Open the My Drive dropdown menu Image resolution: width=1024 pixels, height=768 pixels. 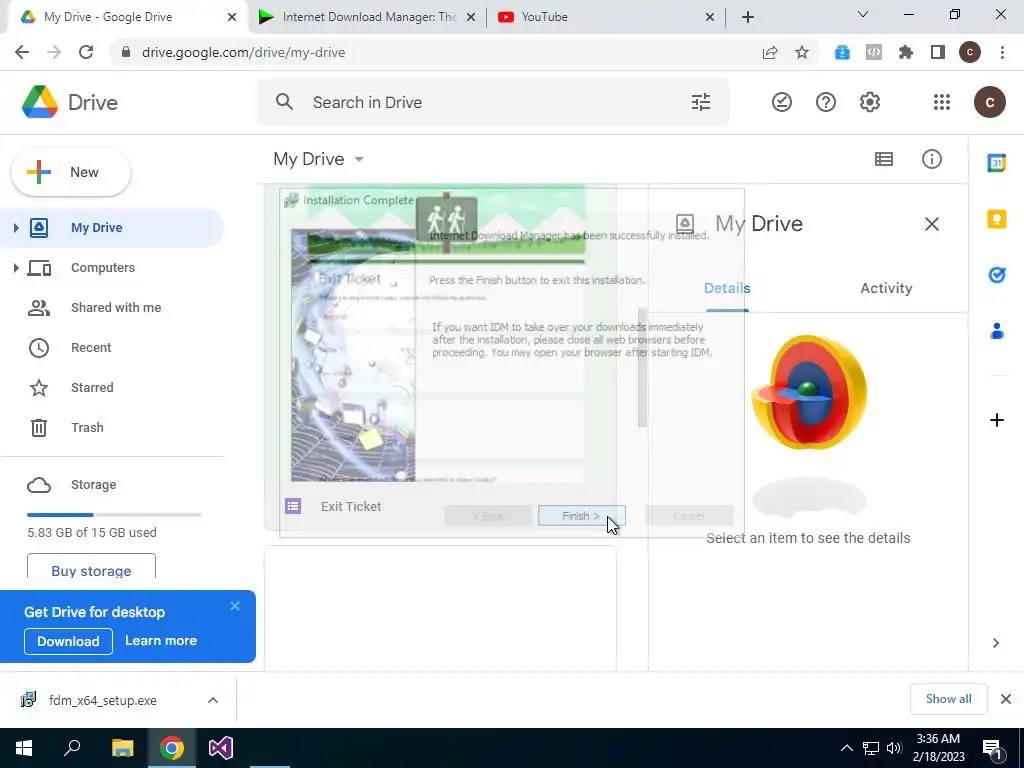[319, 159]
